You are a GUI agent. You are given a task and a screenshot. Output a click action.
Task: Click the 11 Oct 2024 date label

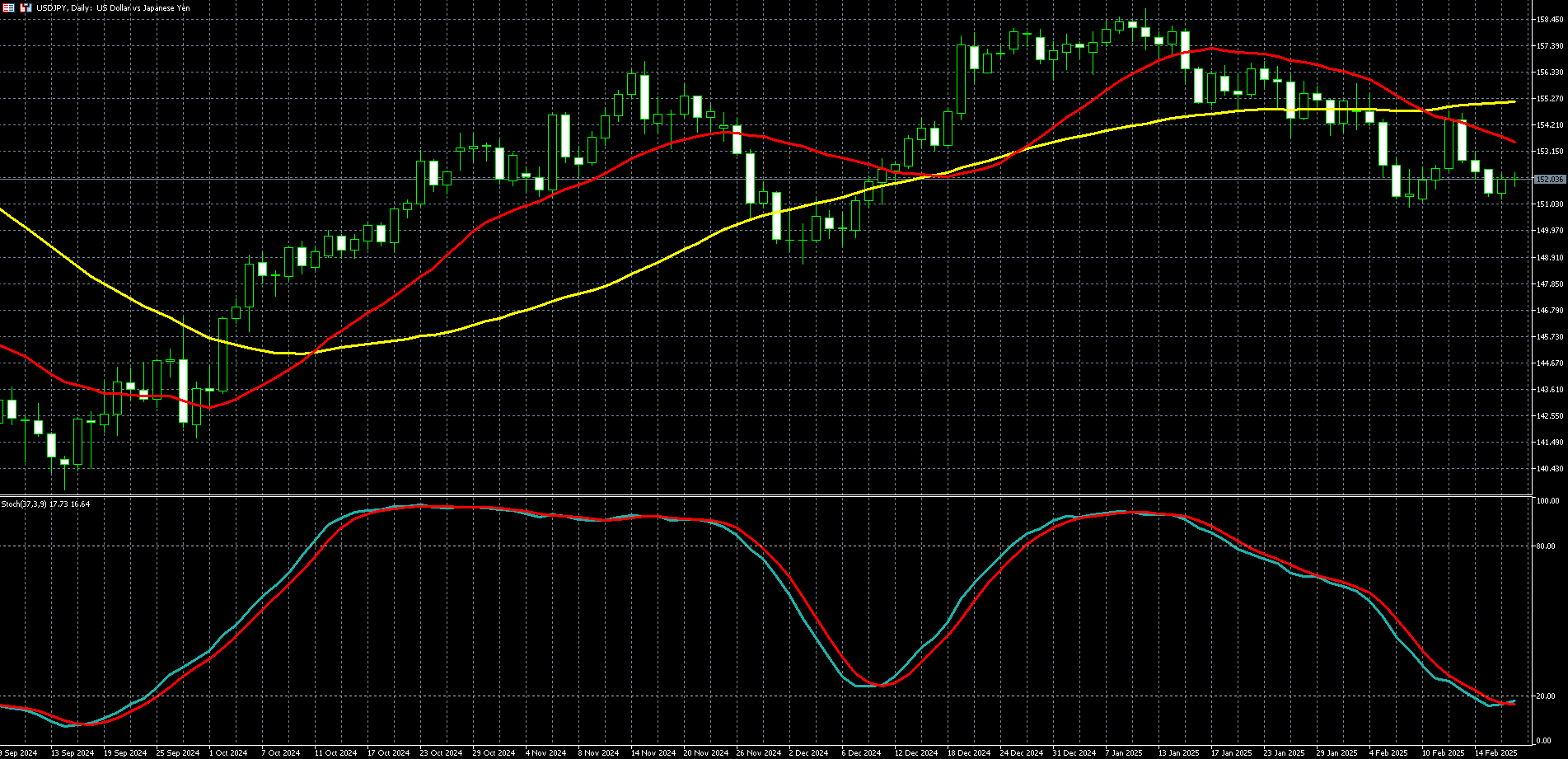[336, 753]
